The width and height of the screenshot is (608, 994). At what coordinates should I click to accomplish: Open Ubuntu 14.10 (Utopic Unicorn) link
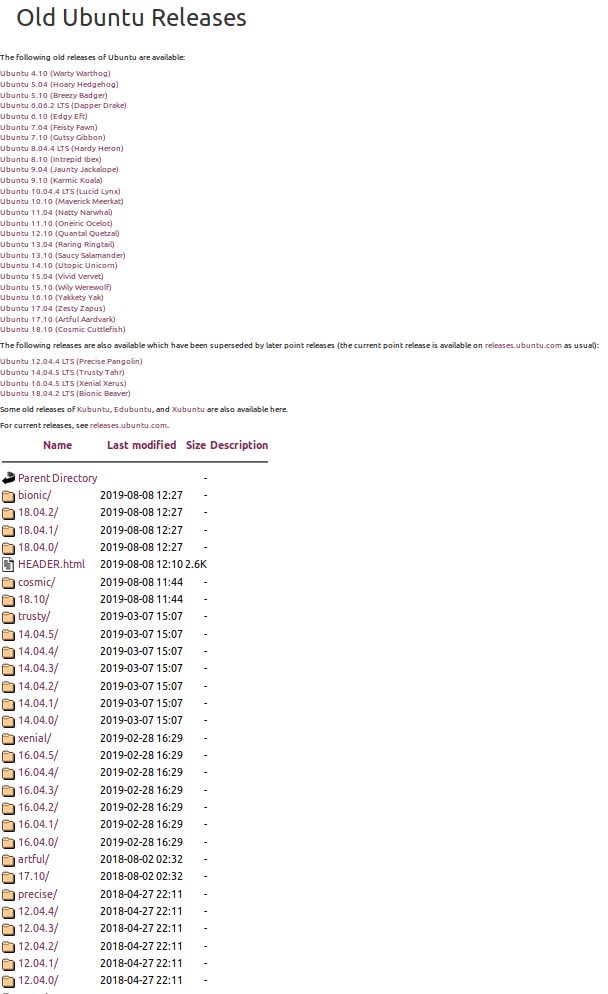58,265
